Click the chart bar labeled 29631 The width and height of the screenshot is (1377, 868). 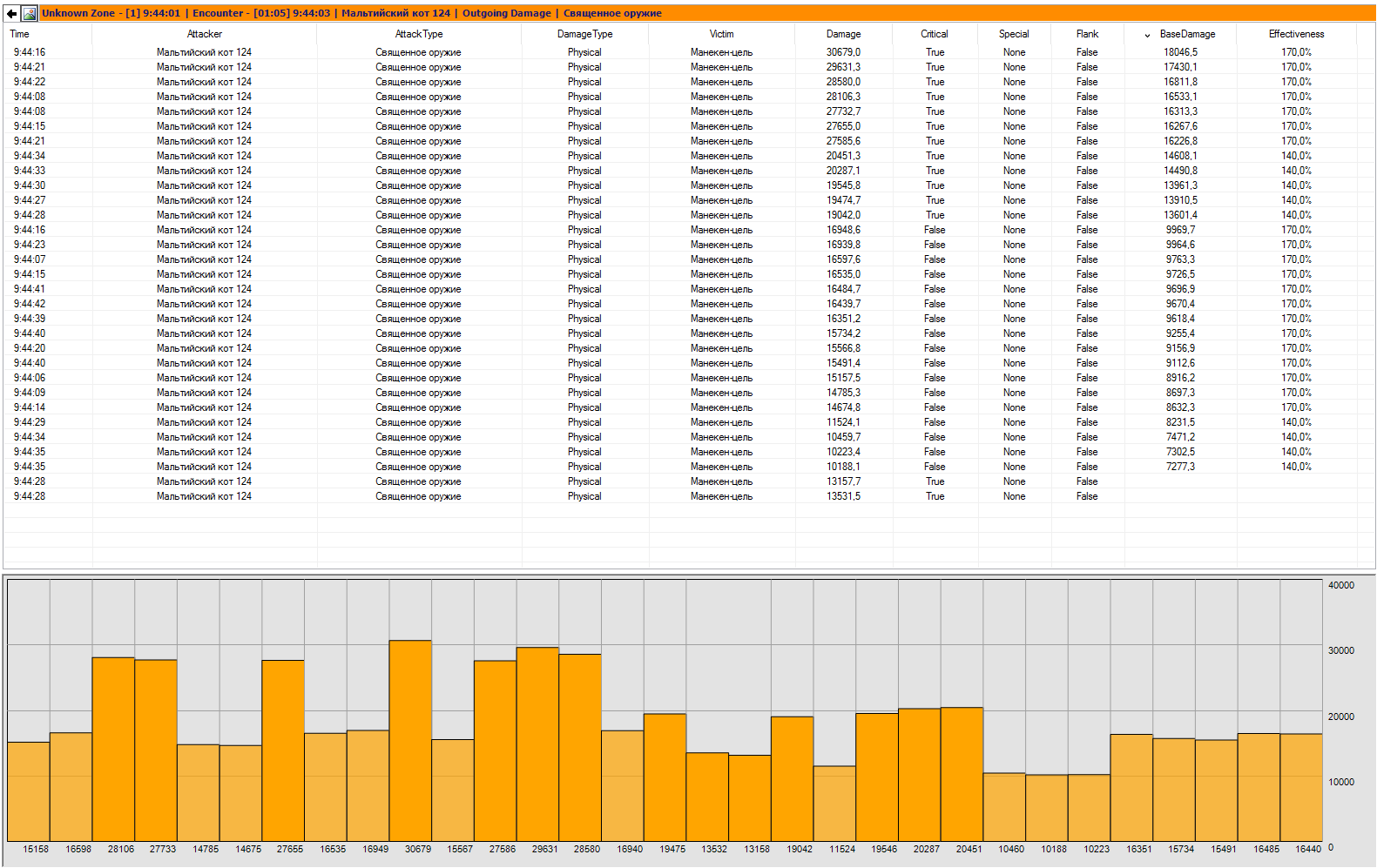click(537, 744)
